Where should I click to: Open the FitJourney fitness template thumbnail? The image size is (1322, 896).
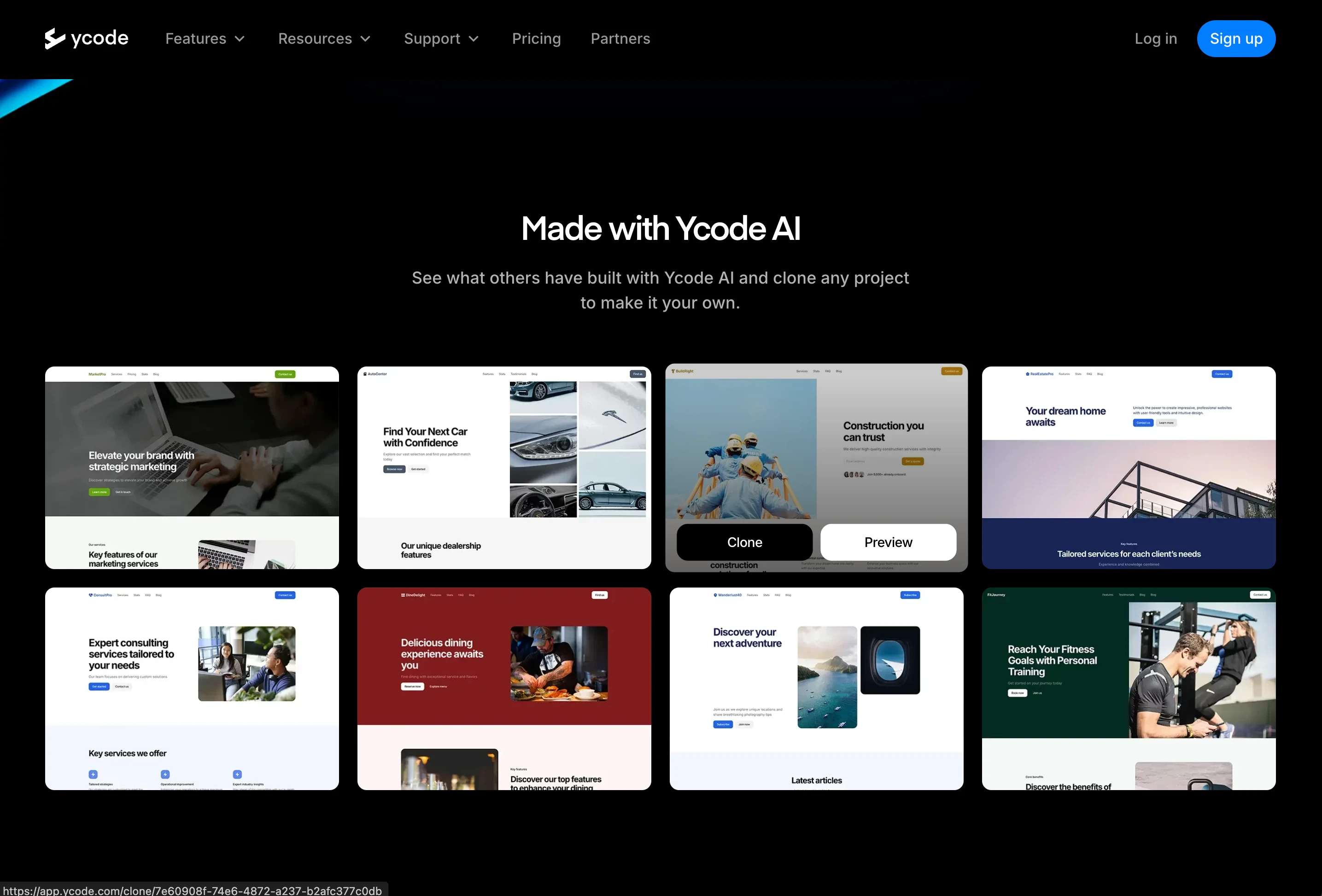[1129, 688]
